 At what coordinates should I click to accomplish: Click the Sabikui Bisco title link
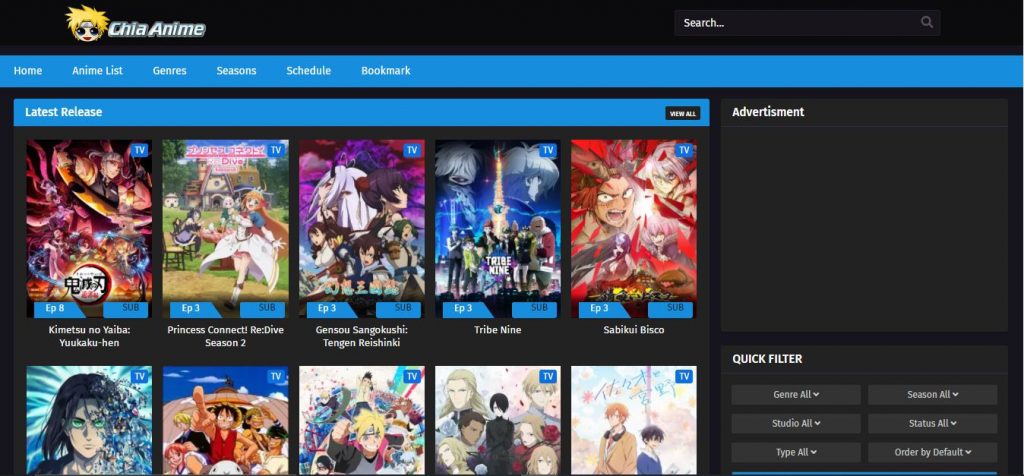click(633, 330)
